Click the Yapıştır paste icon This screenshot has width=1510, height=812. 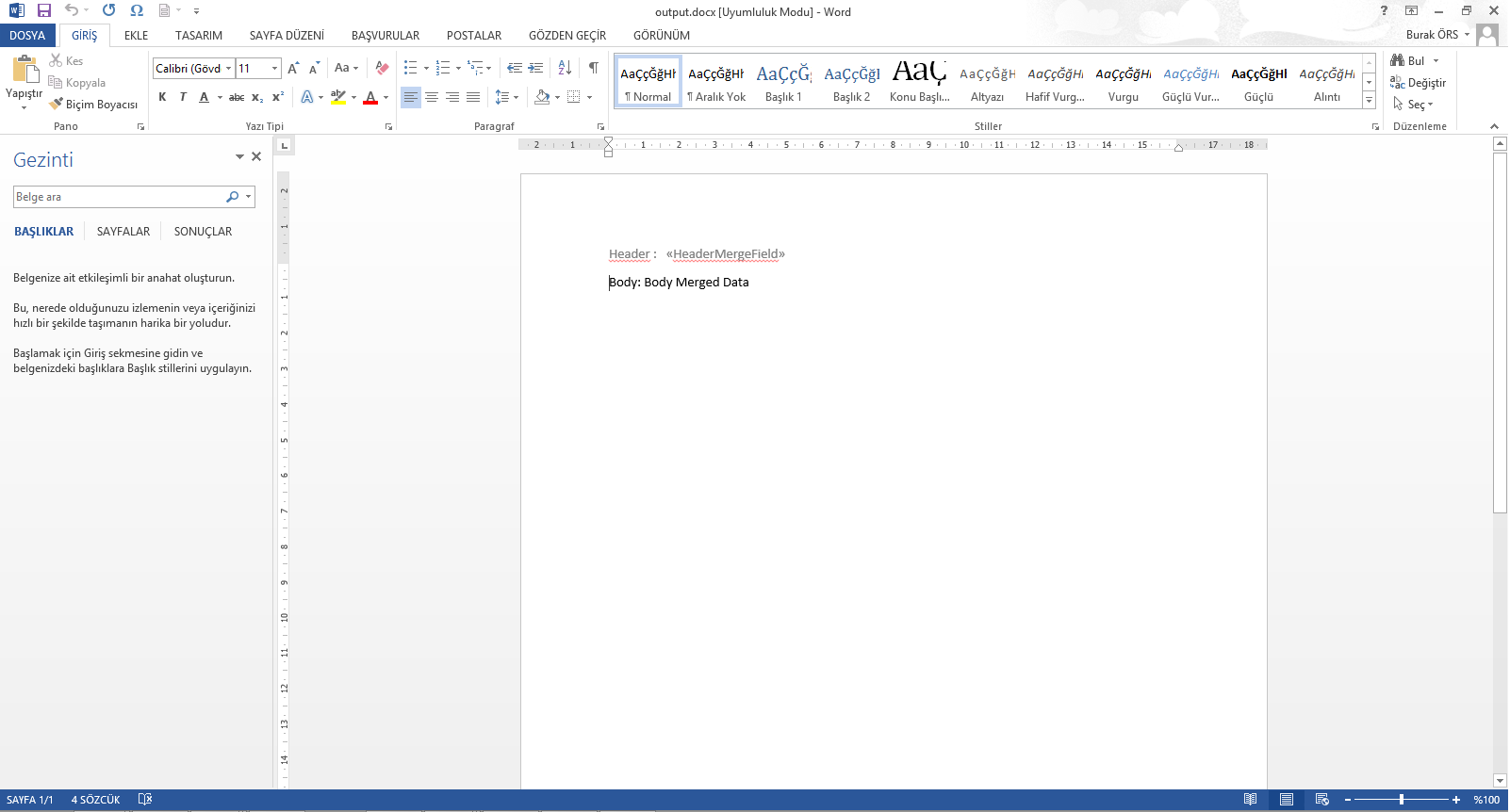[x=25, y=70]
